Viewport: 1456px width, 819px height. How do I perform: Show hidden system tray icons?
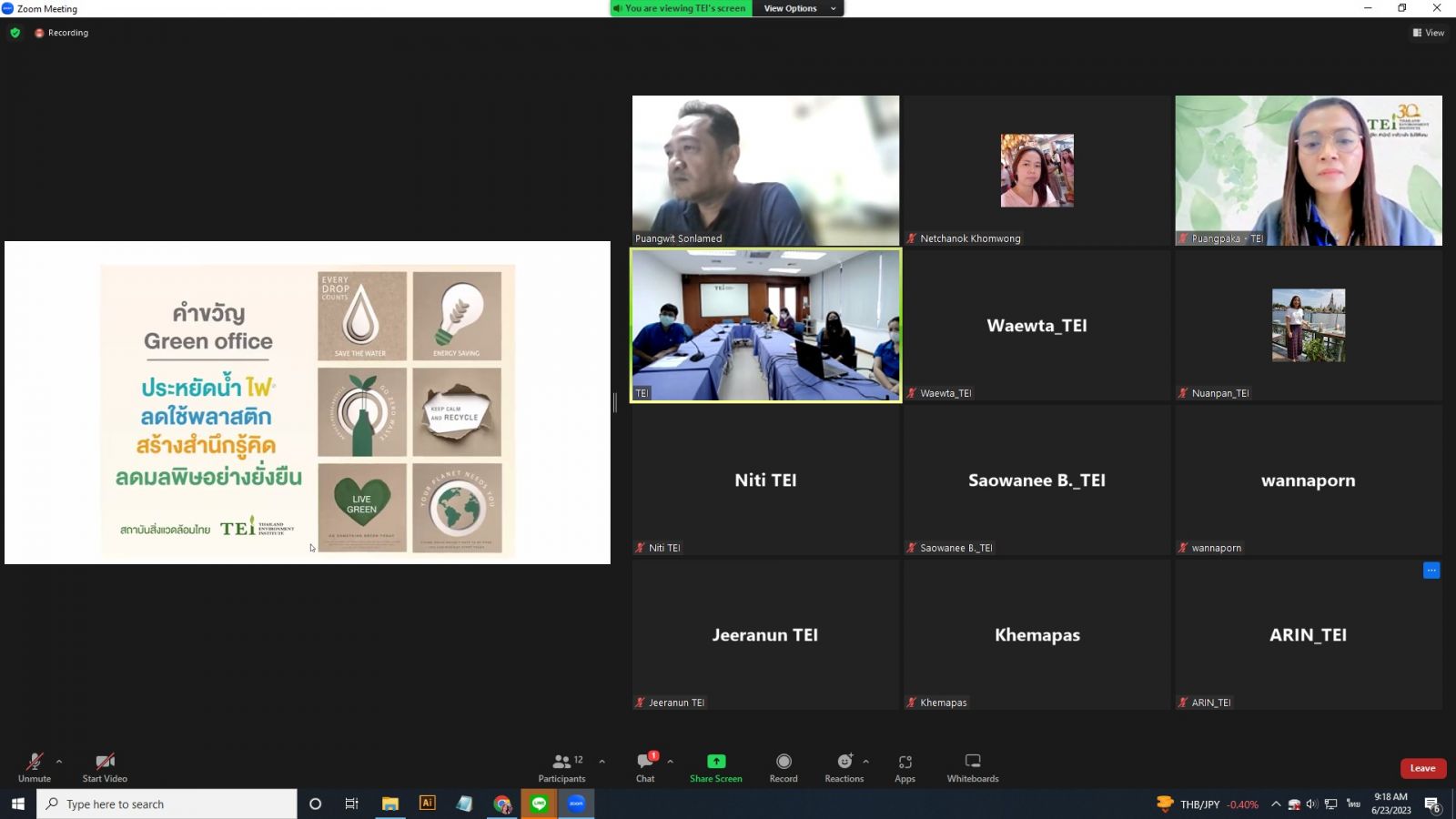[x=1276, y=804]
